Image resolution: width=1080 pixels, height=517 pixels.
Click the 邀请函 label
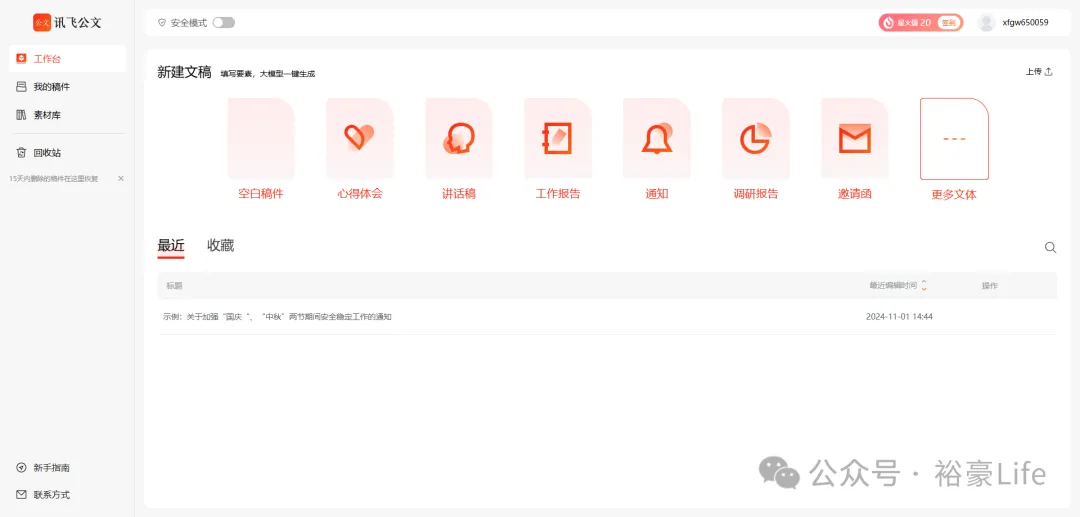pos(855,194)
